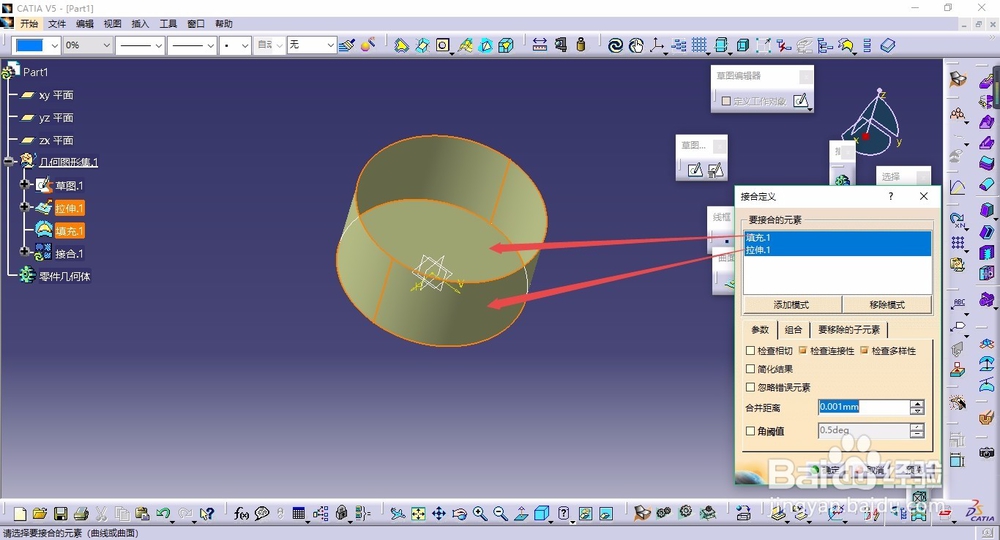Toggle the 检查多样性 checkbox
Screen dimensions: 1000x540
click(864, 351)
